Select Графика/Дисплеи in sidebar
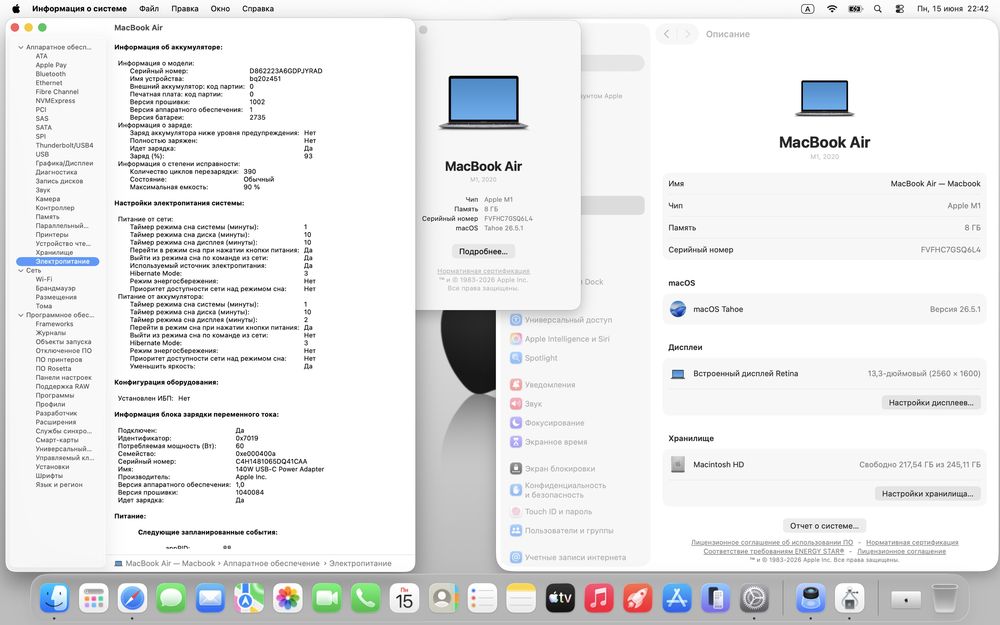Screen dimensions: 1000x625 (x=64, y=163)
